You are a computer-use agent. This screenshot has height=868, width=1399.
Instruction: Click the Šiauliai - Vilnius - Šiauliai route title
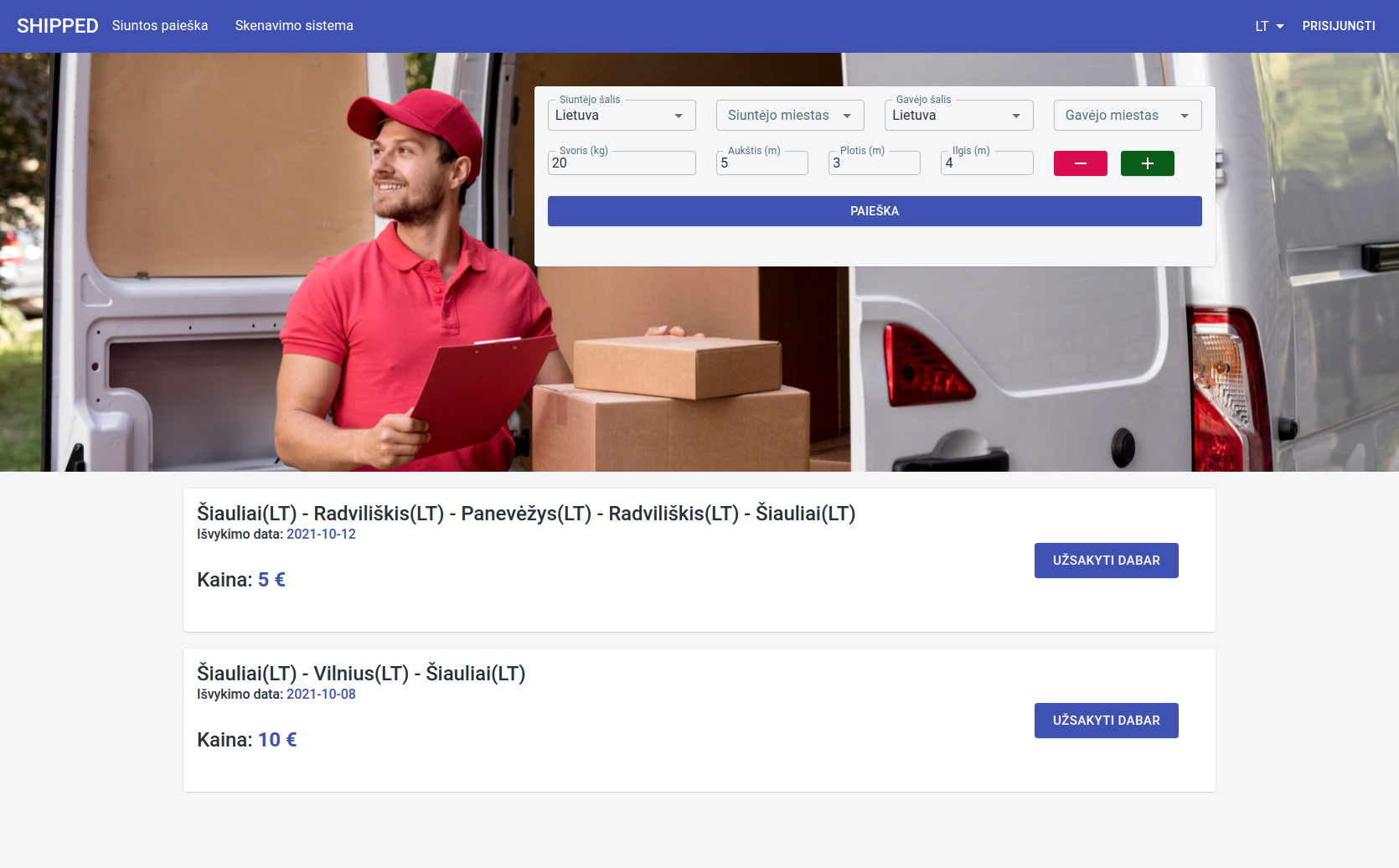click(x=361, y=674)
